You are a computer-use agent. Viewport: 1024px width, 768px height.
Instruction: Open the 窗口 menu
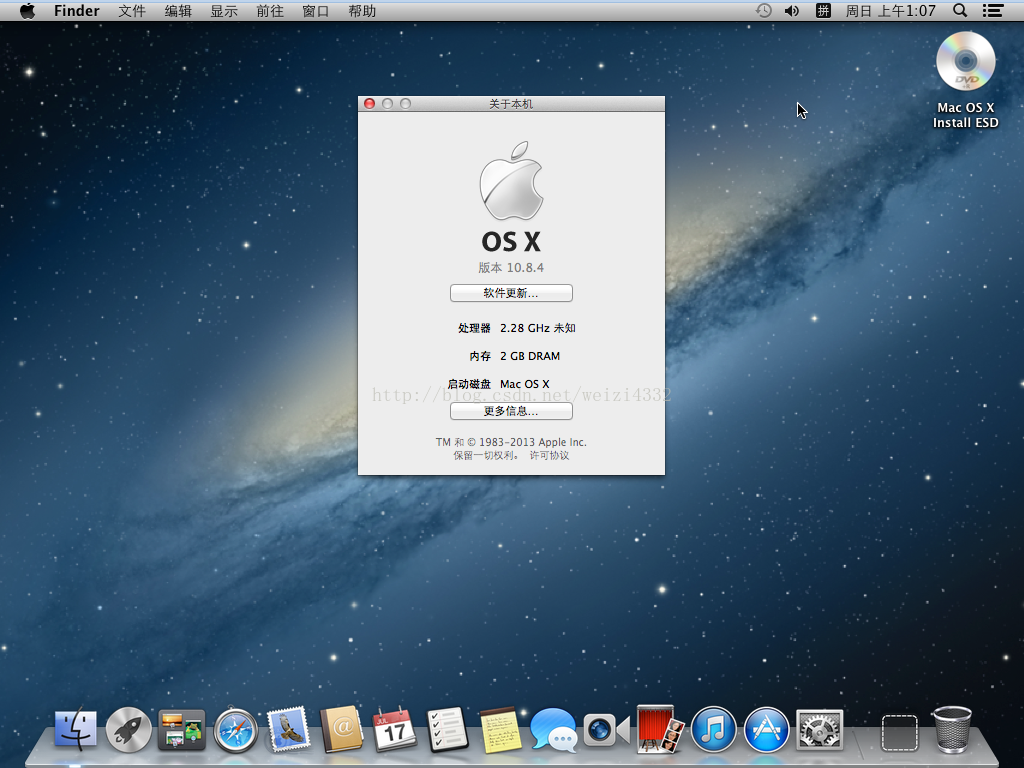click(x=315, y=11)
